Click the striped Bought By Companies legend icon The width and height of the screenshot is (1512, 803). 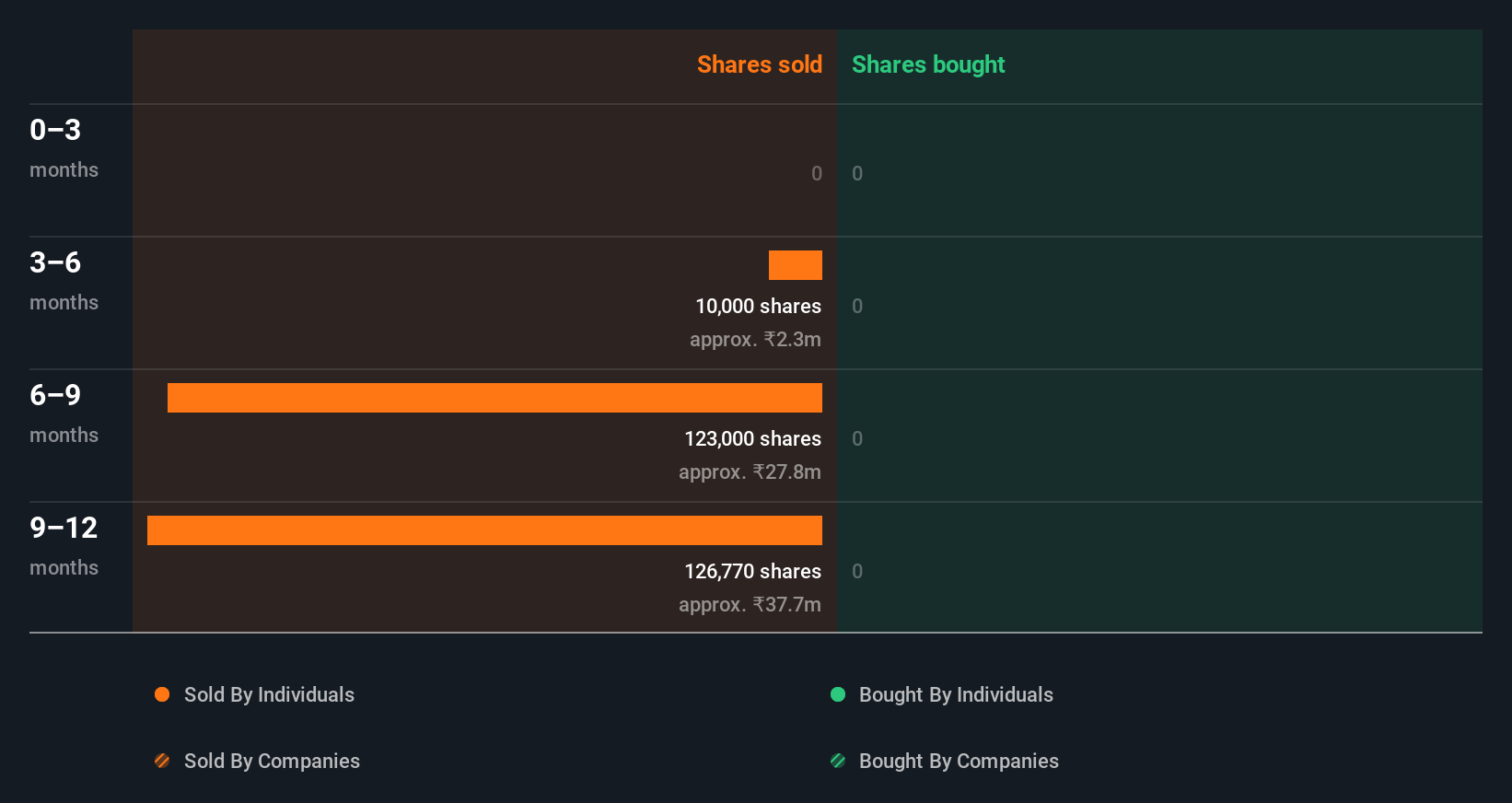click(x=838, y=761)
